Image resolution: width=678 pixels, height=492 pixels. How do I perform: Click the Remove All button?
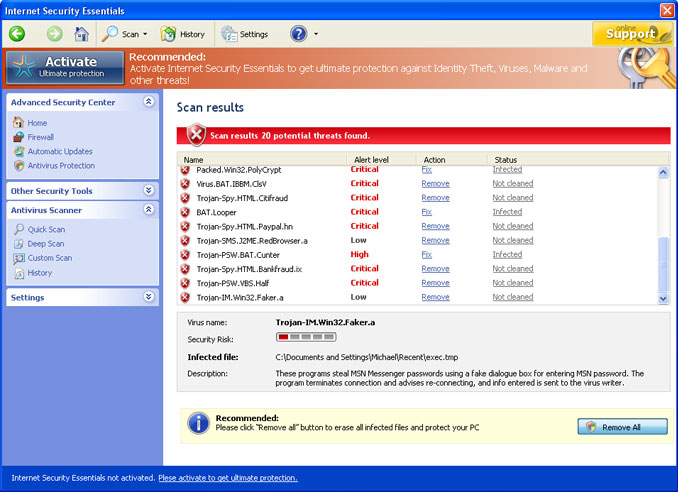pyautogui.click(x=622, y=427)
